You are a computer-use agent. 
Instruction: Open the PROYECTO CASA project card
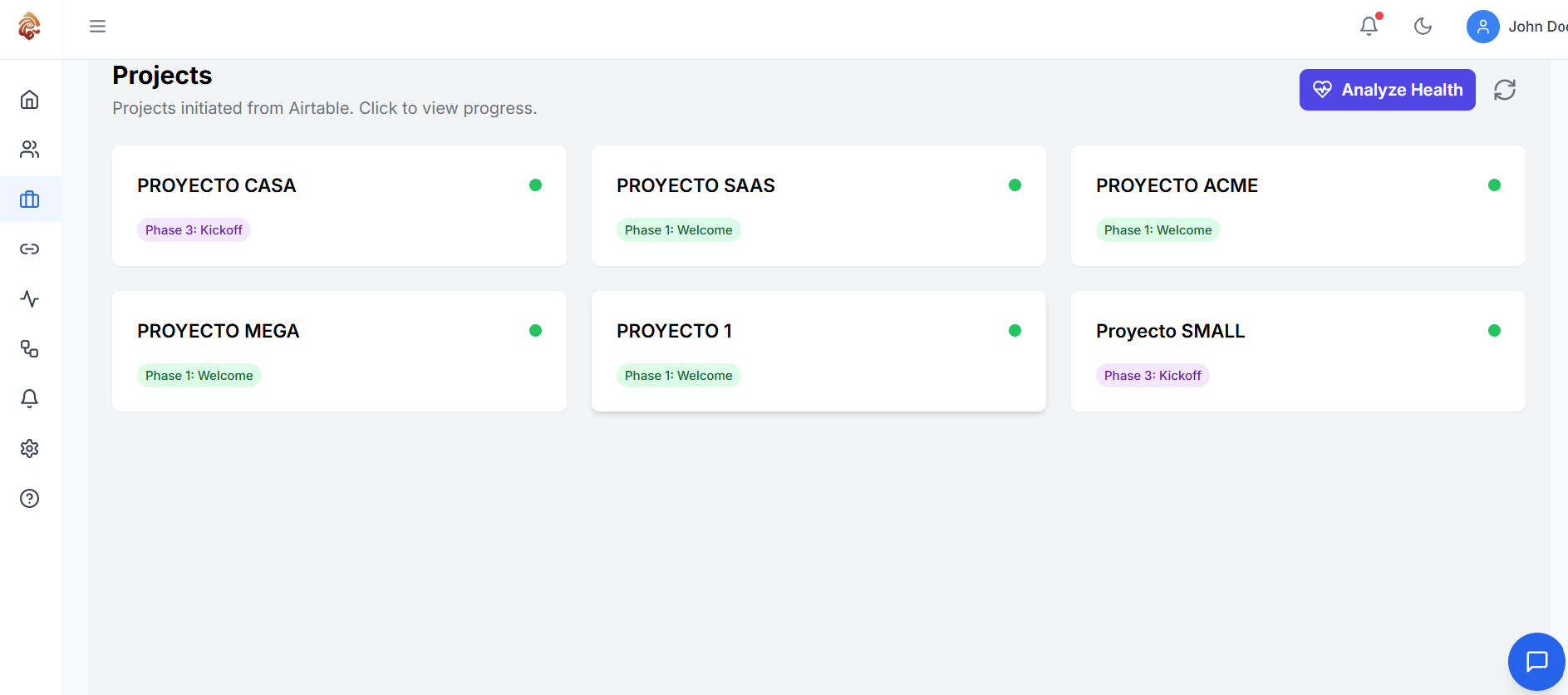tap(339, 206)
